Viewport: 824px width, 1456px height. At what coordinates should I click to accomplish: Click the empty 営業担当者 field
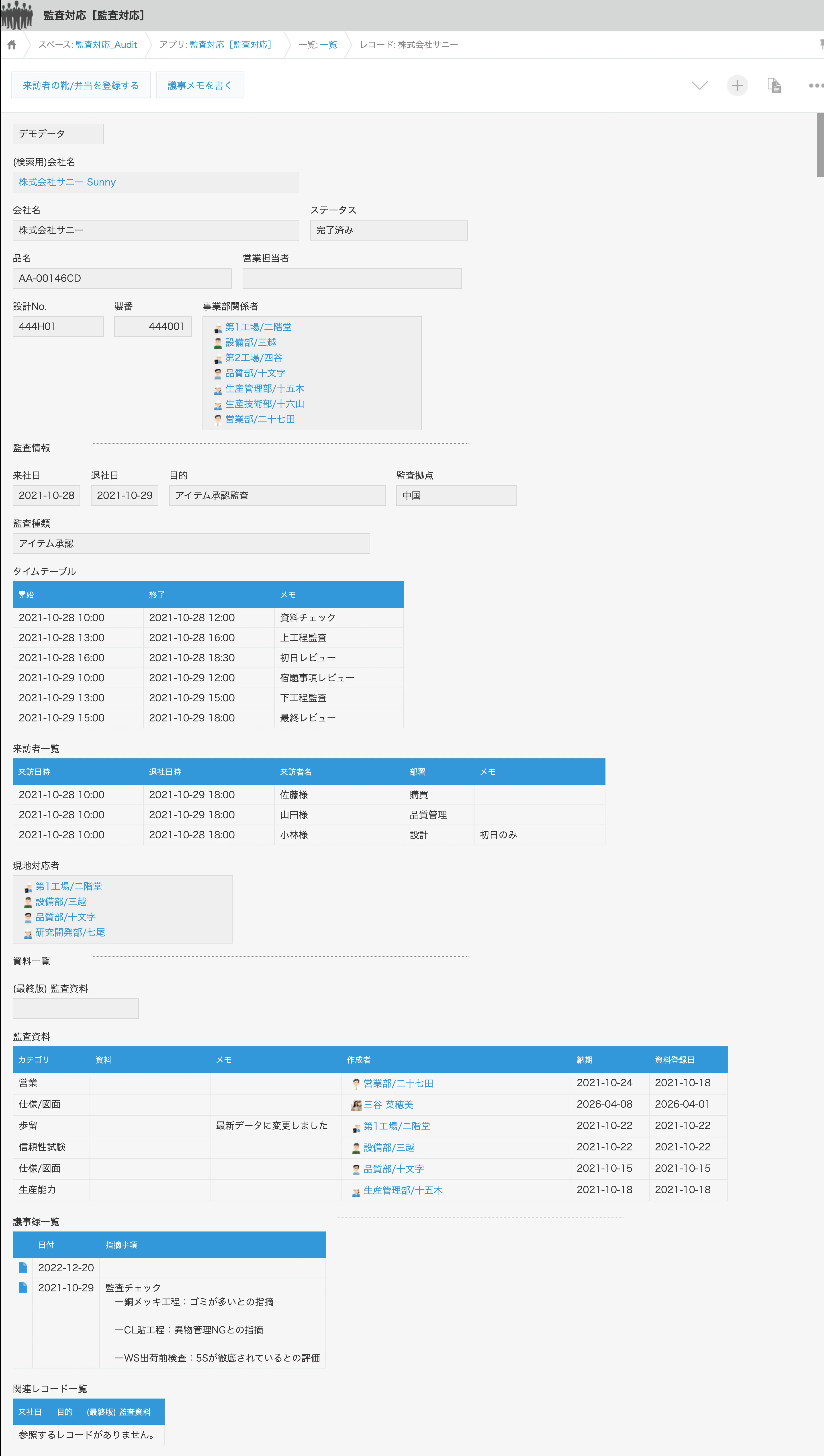pos(352,278)
